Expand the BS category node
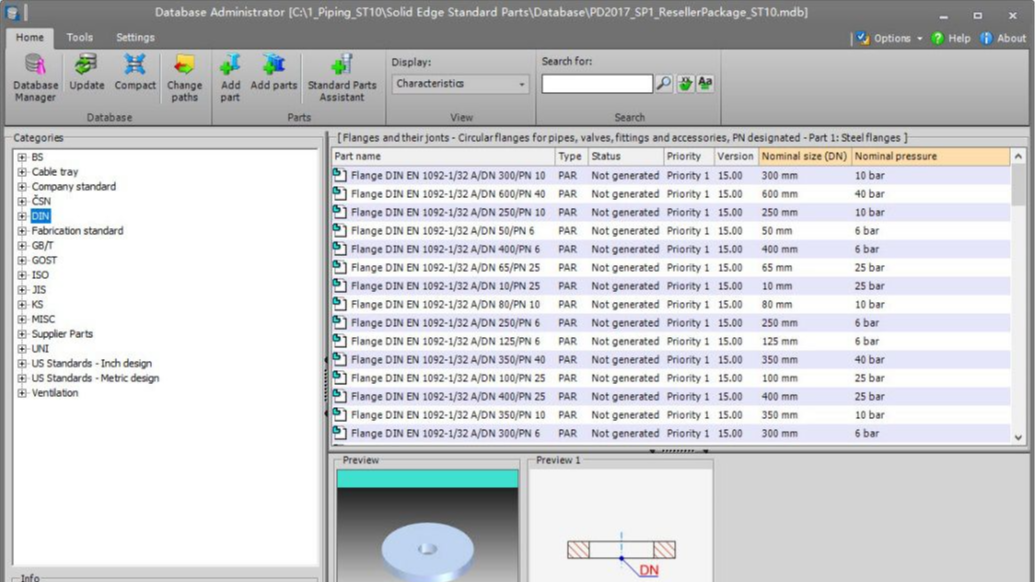This screenshot has width=1035, height=582. tap(22, 157)
